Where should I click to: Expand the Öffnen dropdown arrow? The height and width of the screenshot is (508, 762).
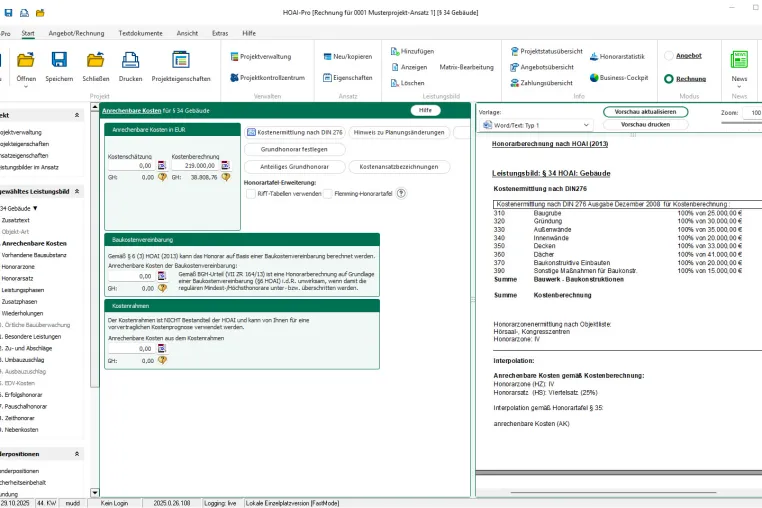click(26, 87)
